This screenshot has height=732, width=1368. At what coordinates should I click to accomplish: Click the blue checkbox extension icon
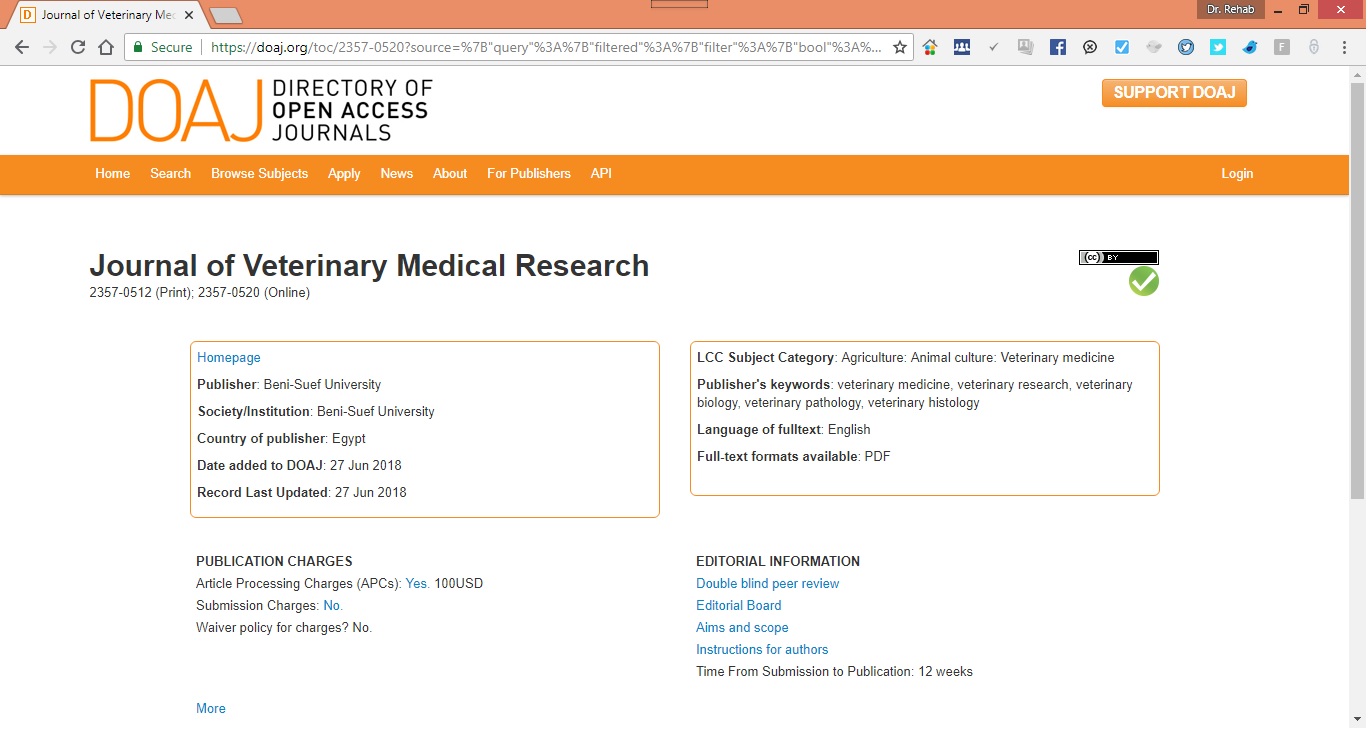click(1122, 47)
